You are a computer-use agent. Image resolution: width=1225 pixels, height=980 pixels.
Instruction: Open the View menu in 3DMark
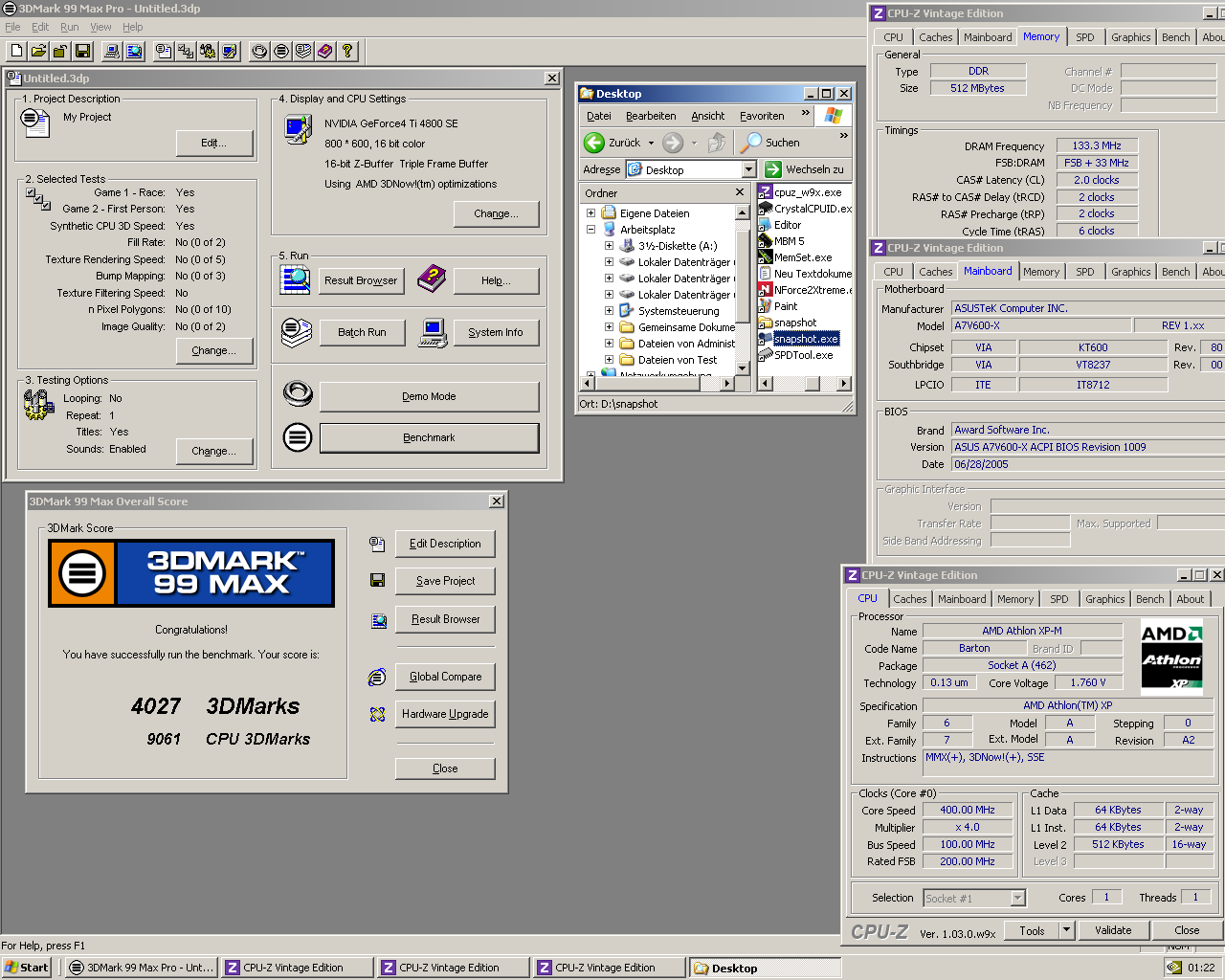(100, 27)
